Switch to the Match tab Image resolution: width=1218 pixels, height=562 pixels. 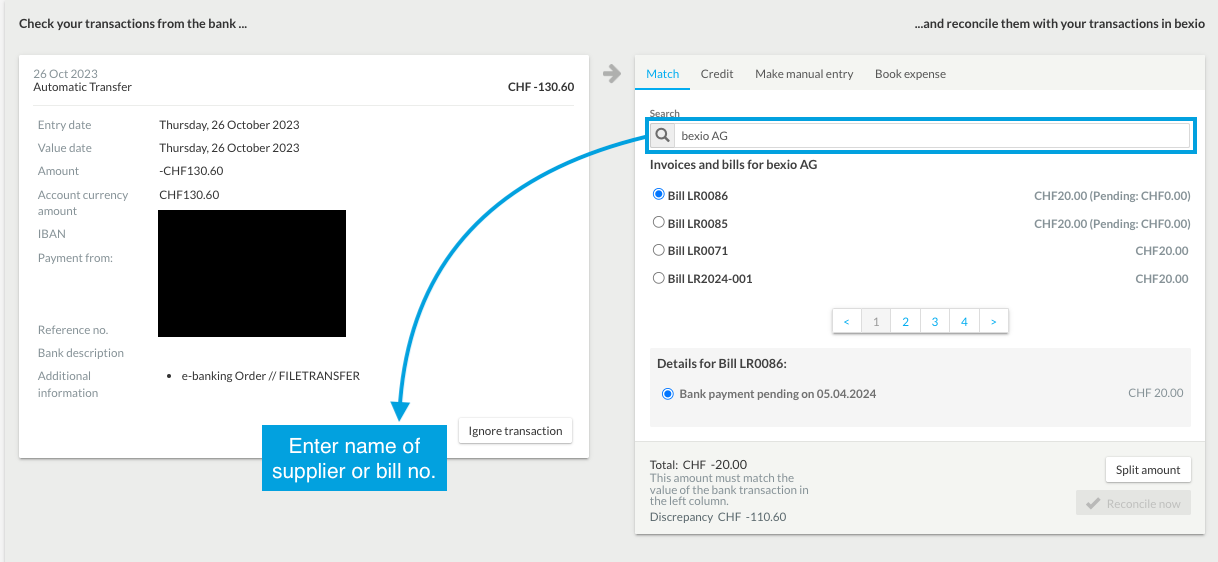(x=662, y=74)
